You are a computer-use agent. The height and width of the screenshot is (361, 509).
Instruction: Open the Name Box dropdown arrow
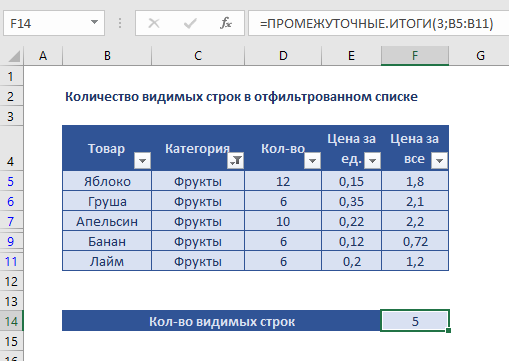(94, 23)
